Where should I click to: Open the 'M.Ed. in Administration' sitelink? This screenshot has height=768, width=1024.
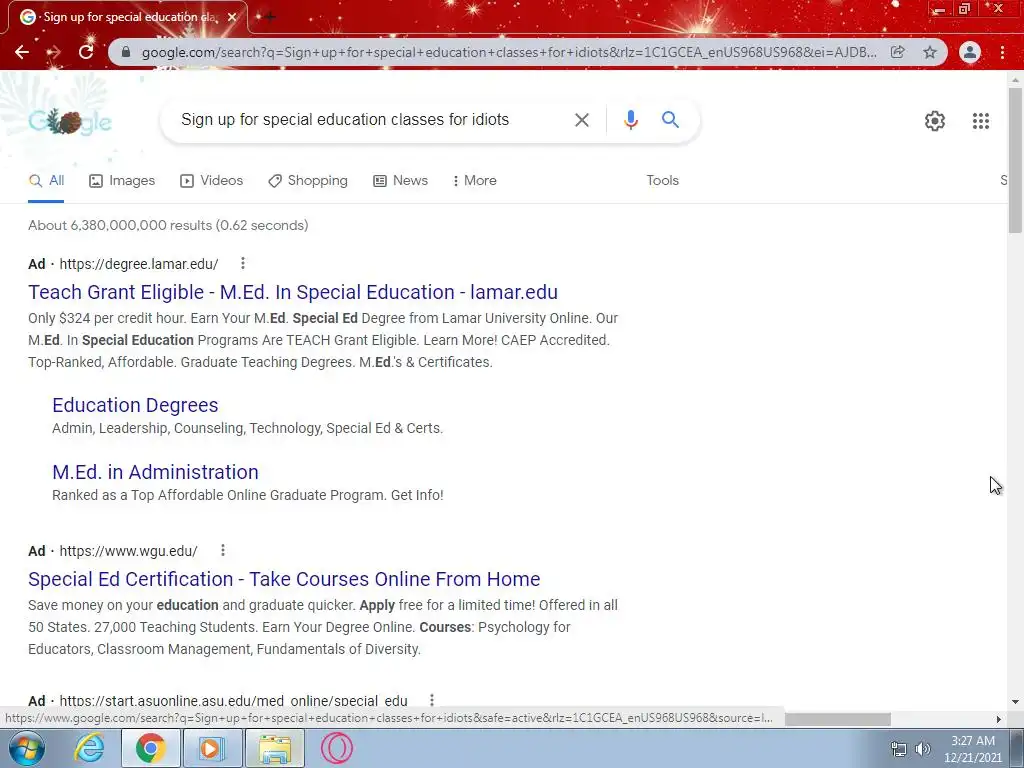tap(155, 472)
